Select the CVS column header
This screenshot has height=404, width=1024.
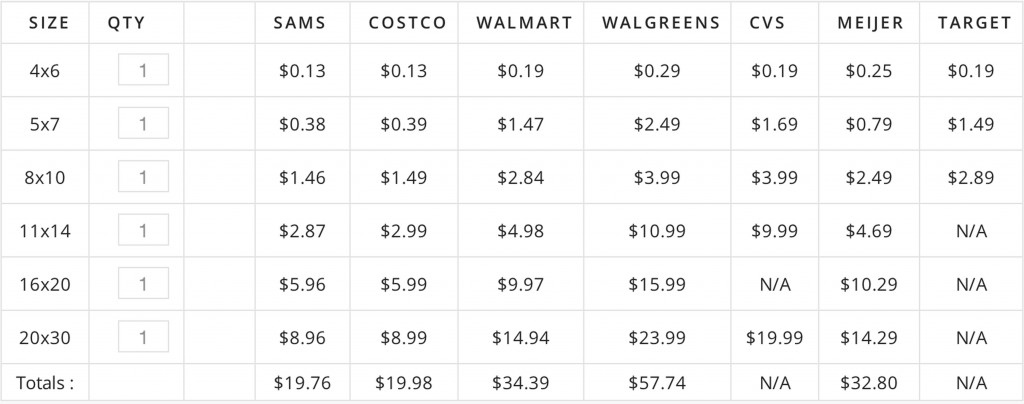pos(767,23)
